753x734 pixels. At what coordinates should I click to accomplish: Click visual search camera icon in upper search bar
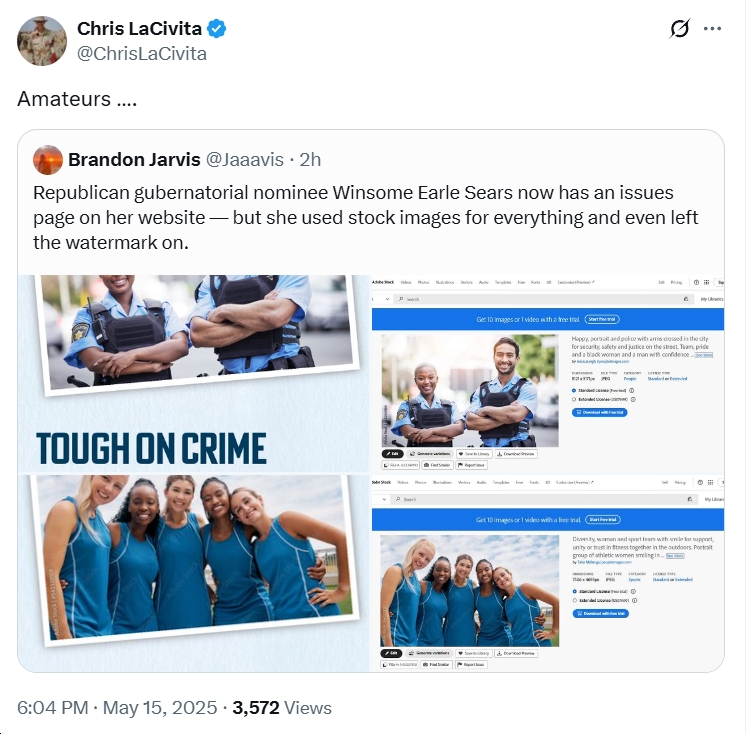tap(686, 299)
